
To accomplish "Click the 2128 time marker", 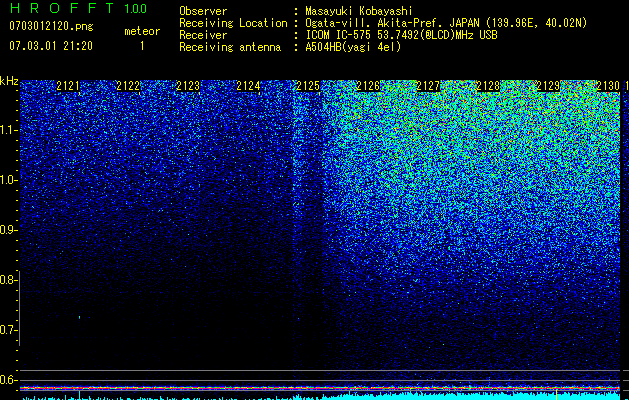I will [x=488, y=86].
